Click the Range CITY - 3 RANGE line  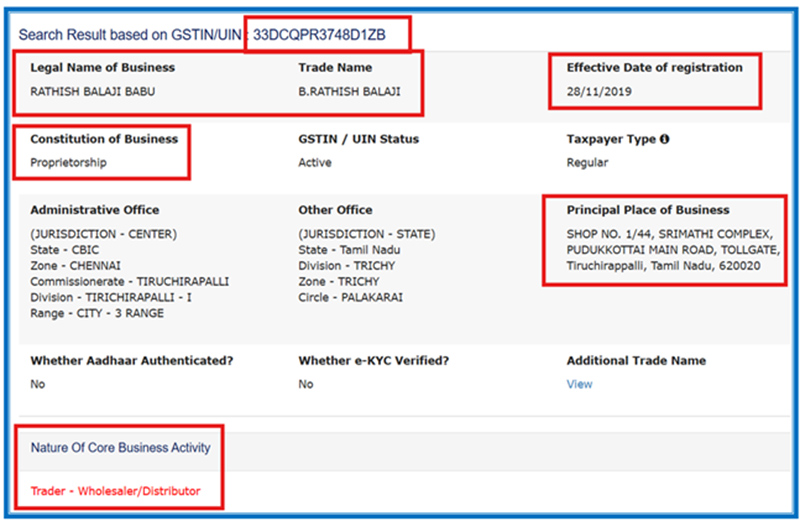95,313
